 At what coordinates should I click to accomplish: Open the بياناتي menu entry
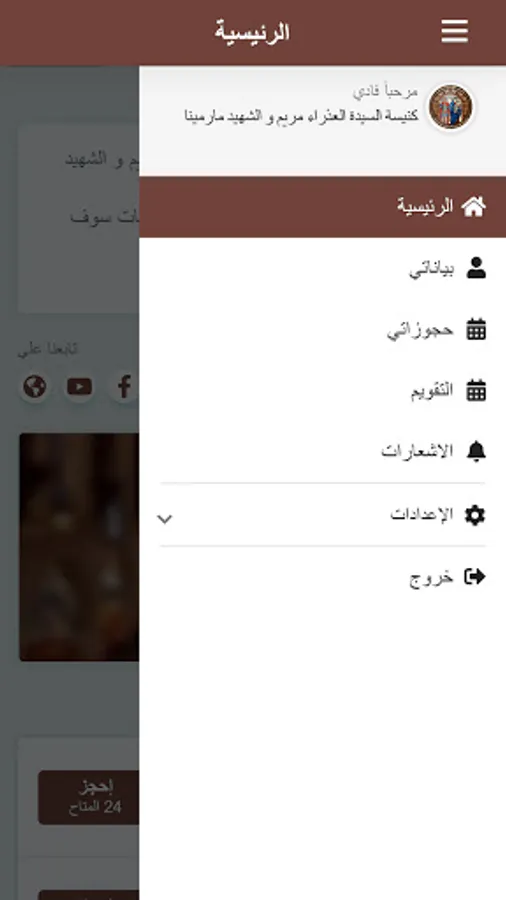click(322, 268)
